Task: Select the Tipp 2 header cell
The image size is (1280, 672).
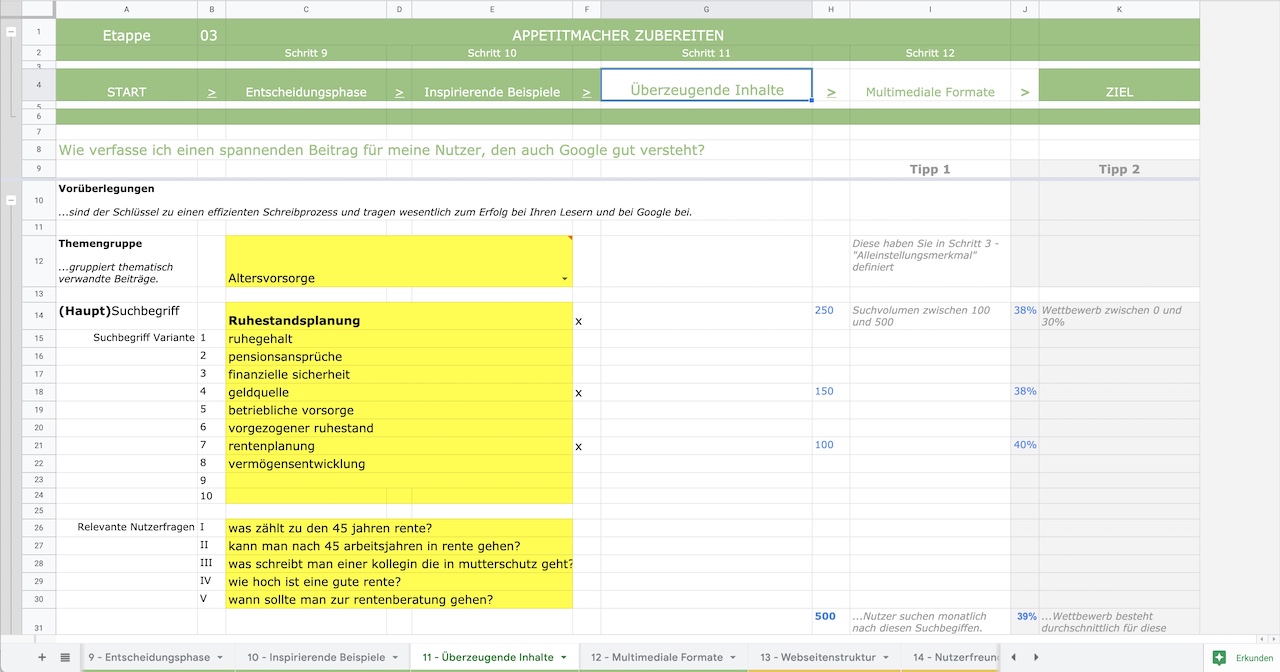Action: (x=1119, y=169)
